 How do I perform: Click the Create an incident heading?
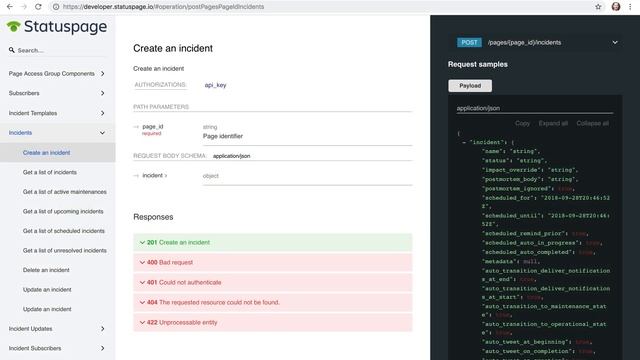[x=173, y=48]
